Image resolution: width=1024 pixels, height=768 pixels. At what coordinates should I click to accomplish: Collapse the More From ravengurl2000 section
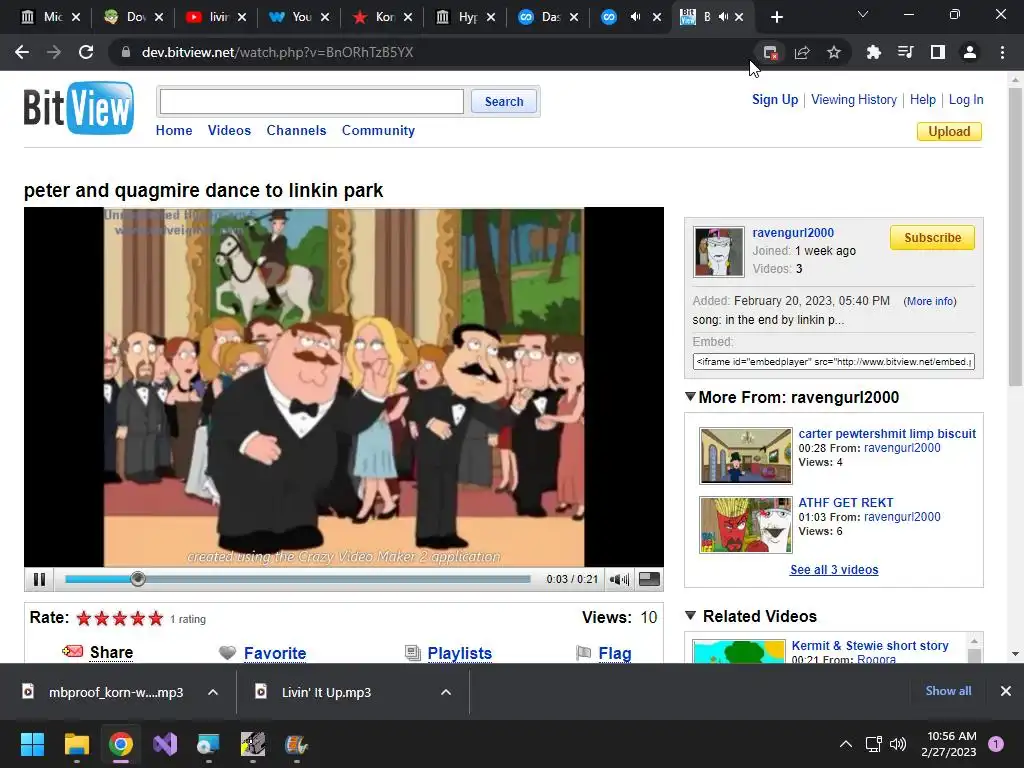[690, 396]
